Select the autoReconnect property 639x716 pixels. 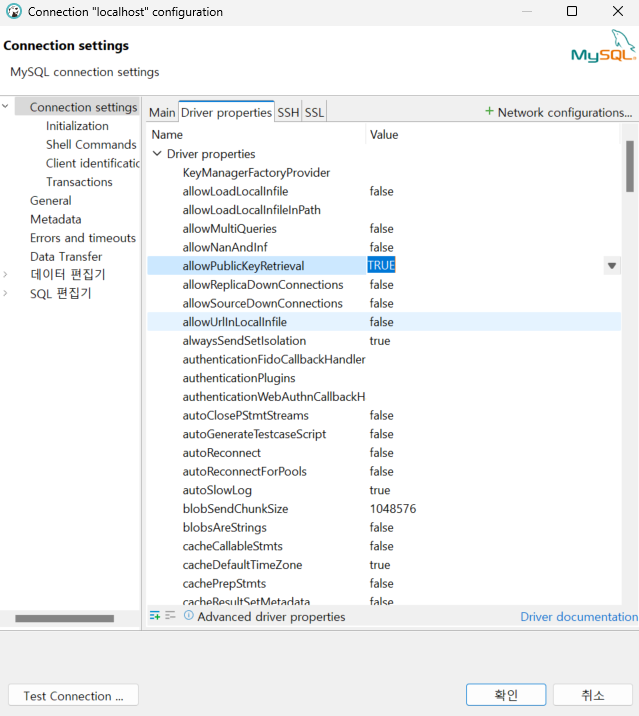tap(222, 453)
